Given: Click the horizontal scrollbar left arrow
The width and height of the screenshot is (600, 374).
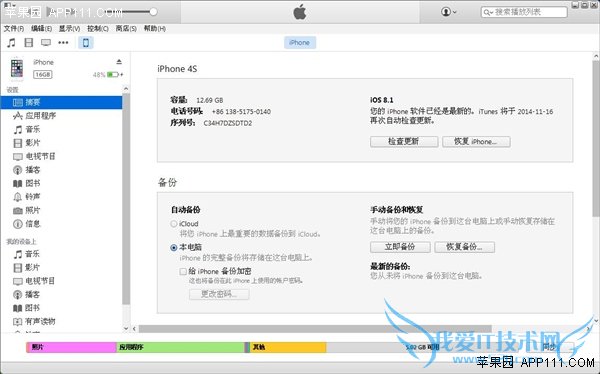Looking at the screenshot, I should [x=134, y=328].
